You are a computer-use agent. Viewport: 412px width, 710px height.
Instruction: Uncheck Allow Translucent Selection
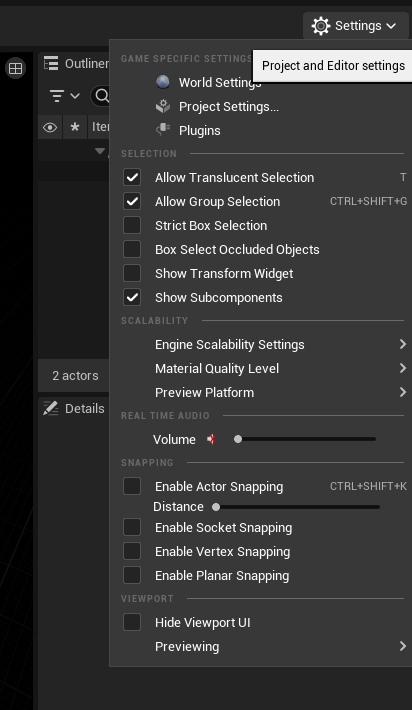132,178
